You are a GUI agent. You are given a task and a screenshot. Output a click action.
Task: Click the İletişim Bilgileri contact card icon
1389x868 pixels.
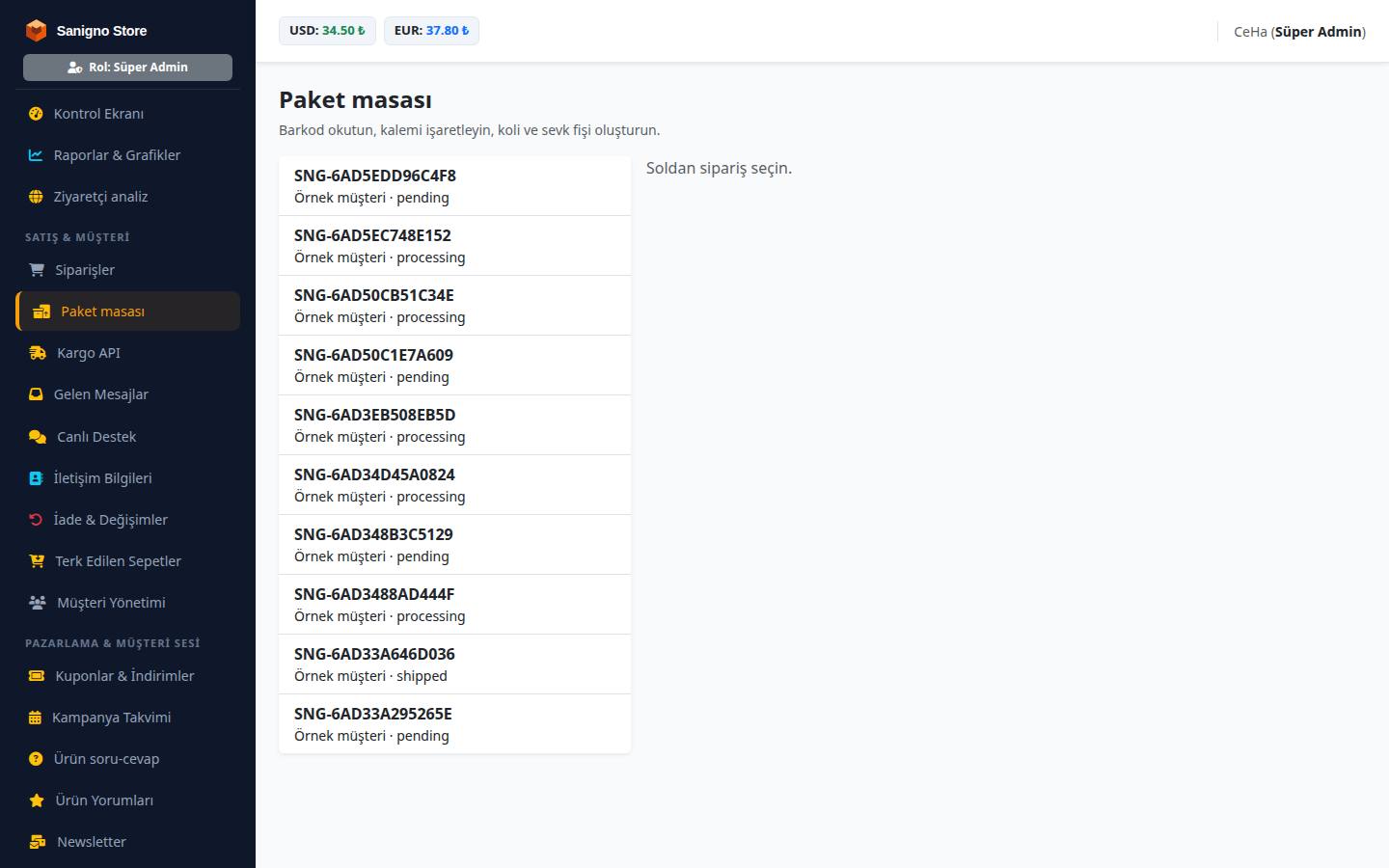[36, 478]
